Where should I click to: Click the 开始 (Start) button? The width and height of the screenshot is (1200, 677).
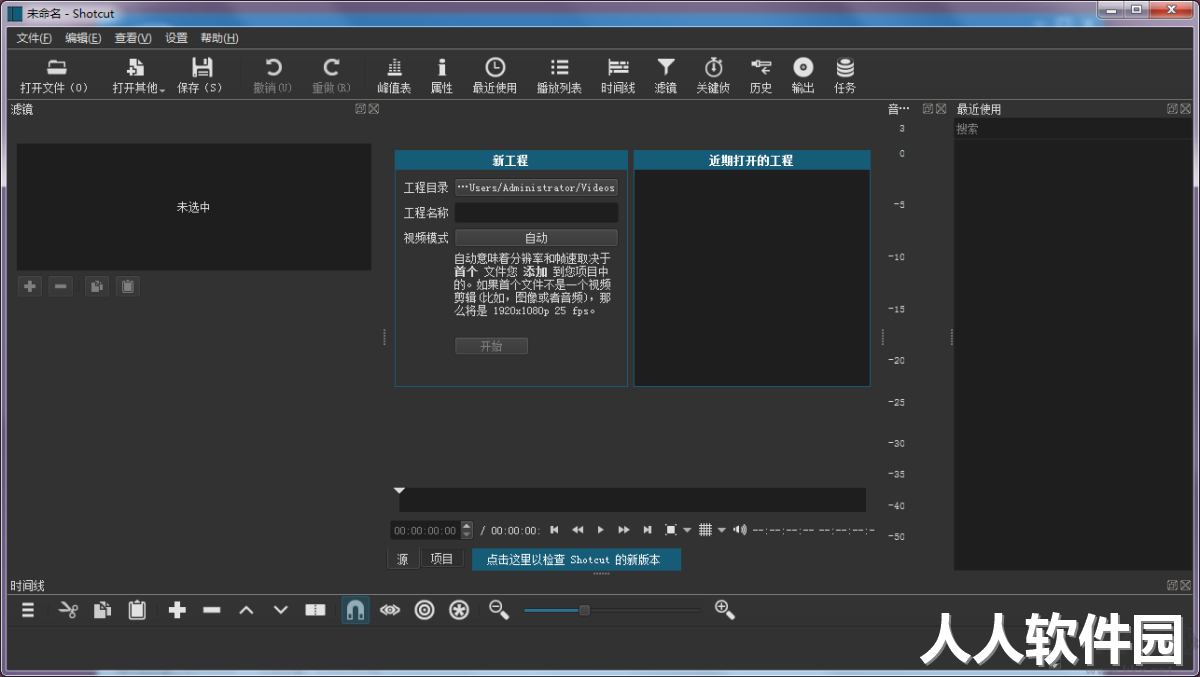pos(491,346)
